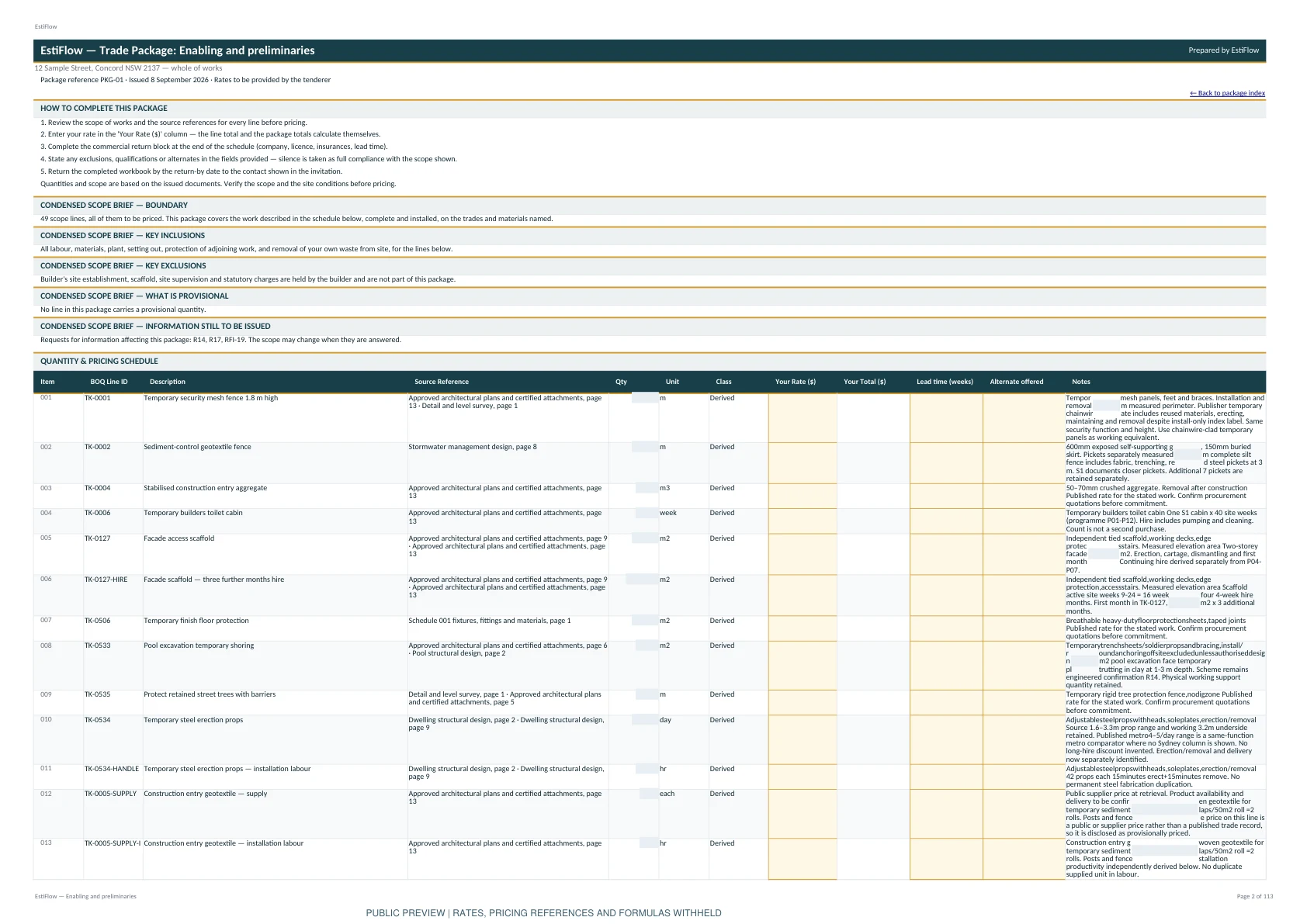This screenshot has height=924, width=1307.
Task: Click Your Rate cell for TK-0001
Action: [803, 418]
